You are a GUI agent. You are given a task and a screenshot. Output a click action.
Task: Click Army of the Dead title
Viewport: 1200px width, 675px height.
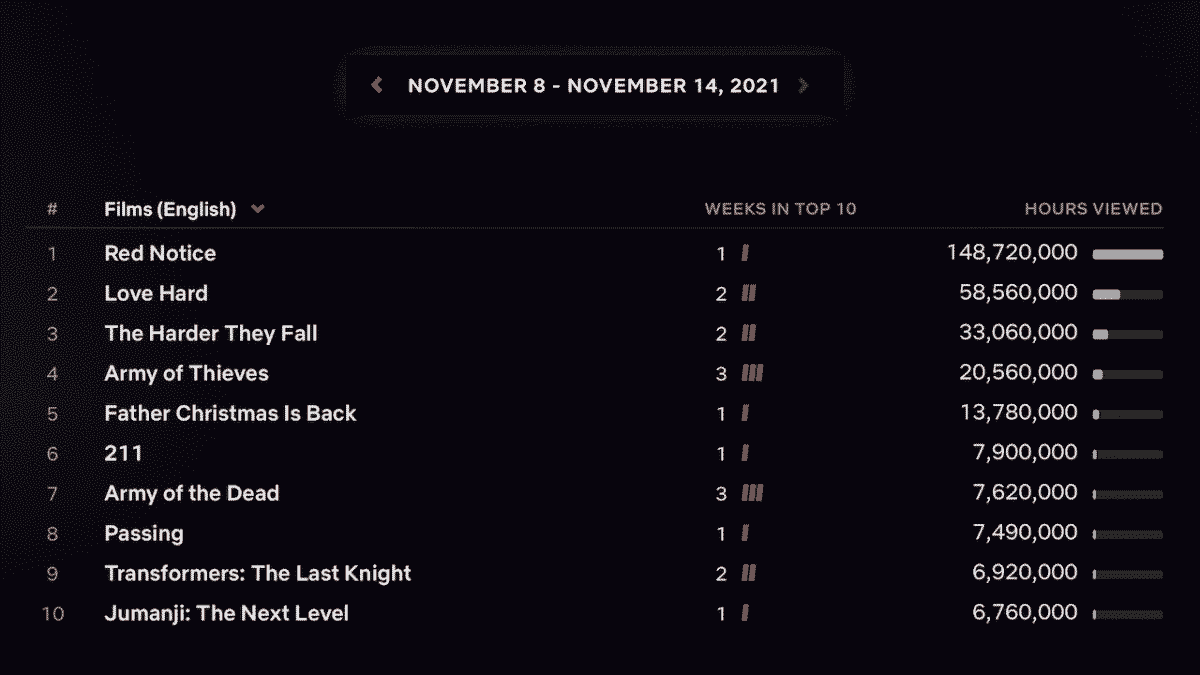(x=192, y=494)
